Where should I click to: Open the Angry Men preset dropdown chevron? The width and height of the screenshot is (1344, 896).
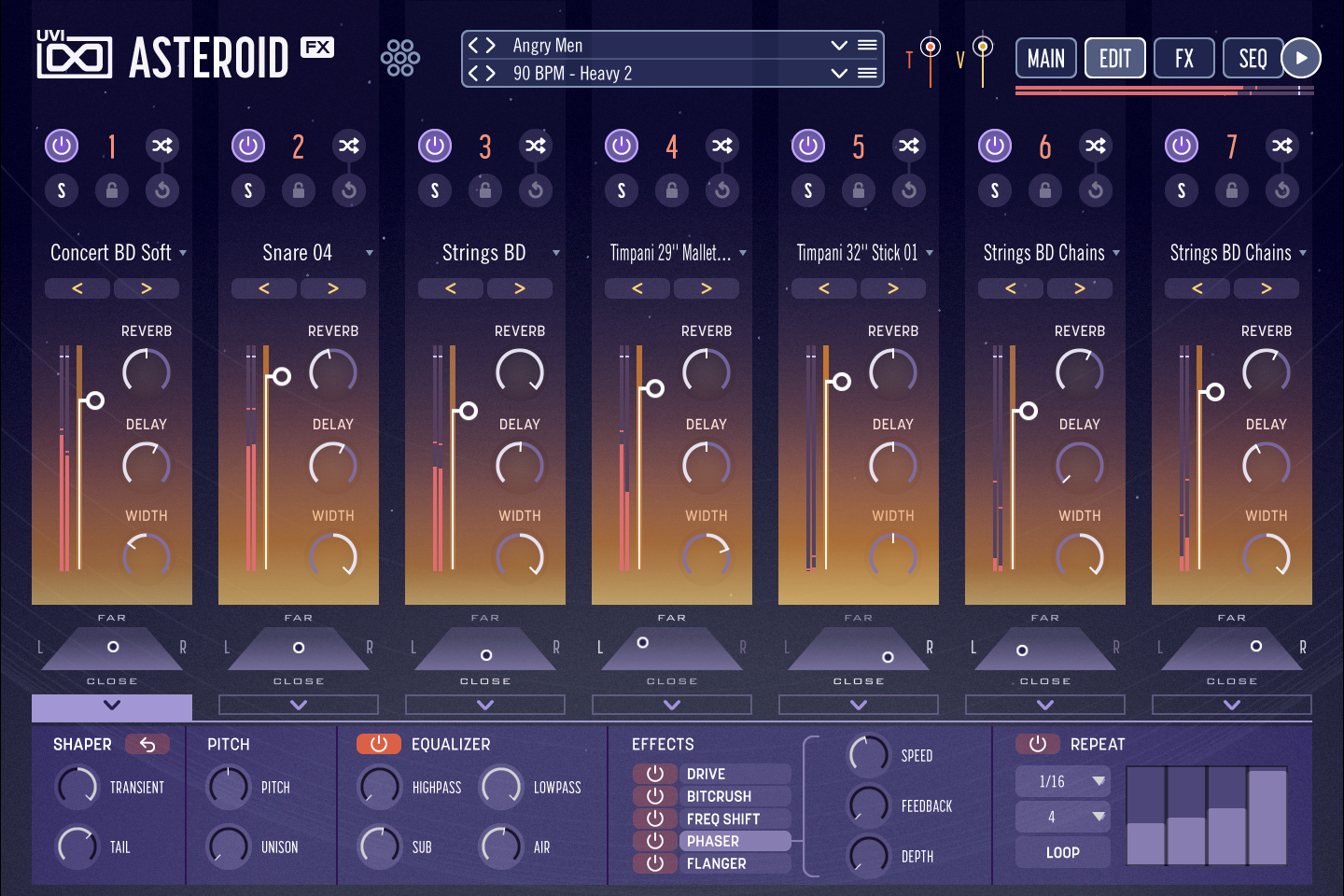pyautogui.click(x=839, y=45)
